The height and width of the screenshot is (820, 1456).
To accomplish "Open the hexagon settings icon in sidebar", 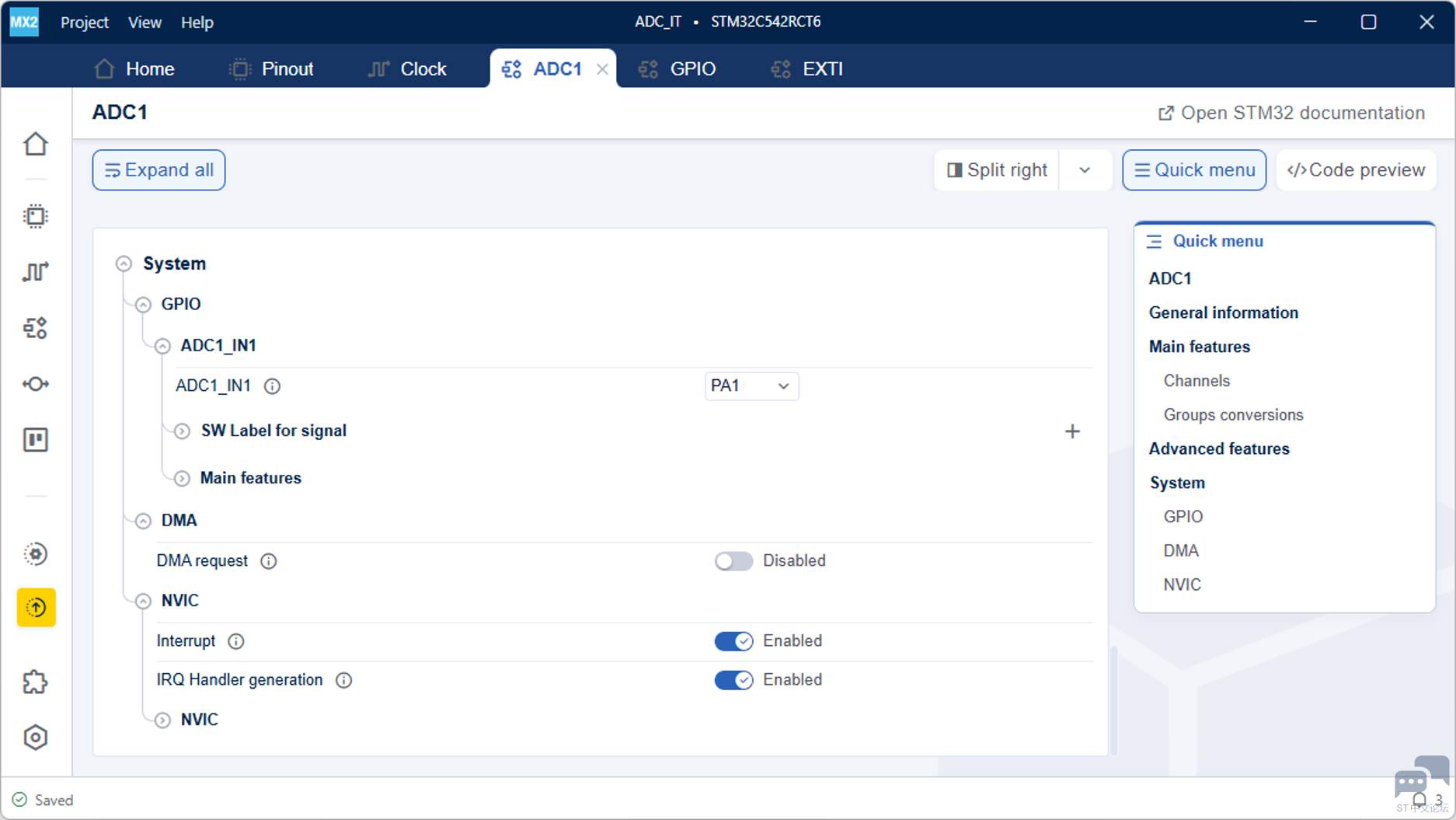I will click(x=36, y=737).
